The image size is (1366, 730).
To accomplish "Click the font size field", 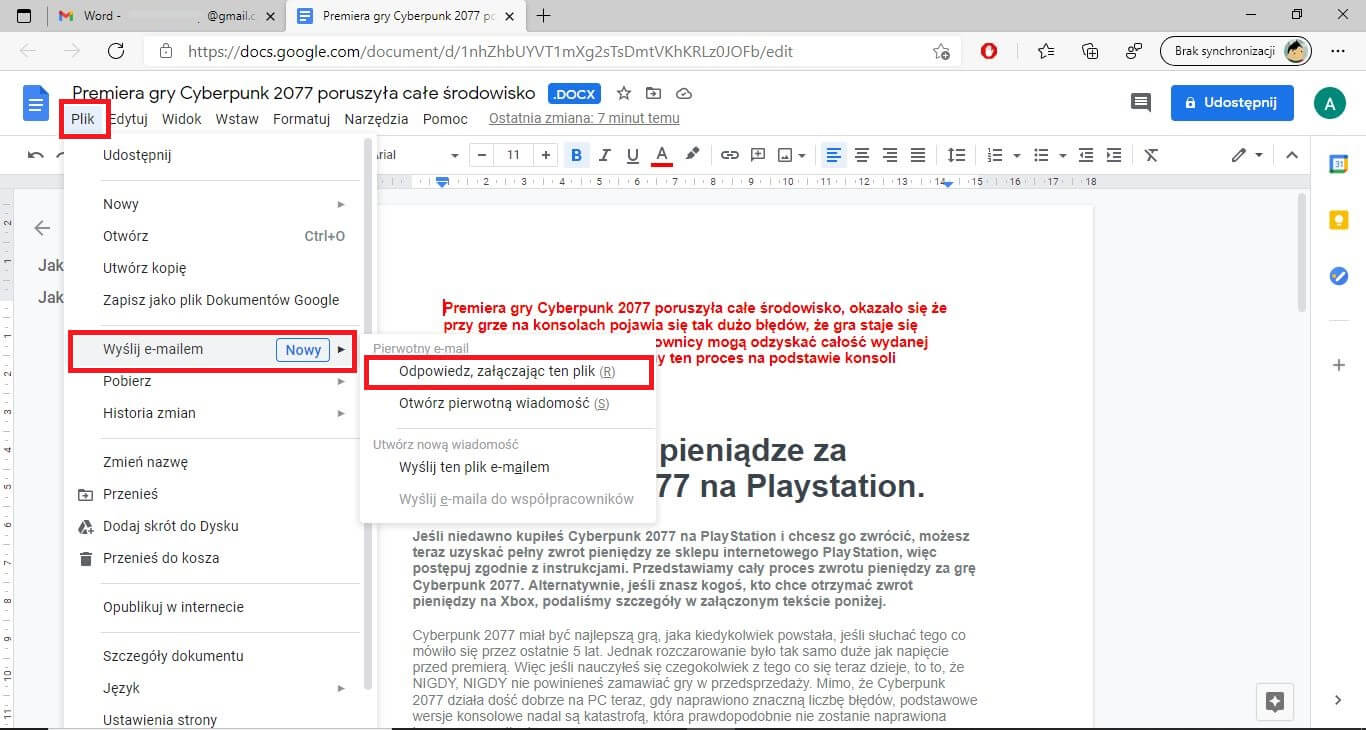I will point(514,155).
